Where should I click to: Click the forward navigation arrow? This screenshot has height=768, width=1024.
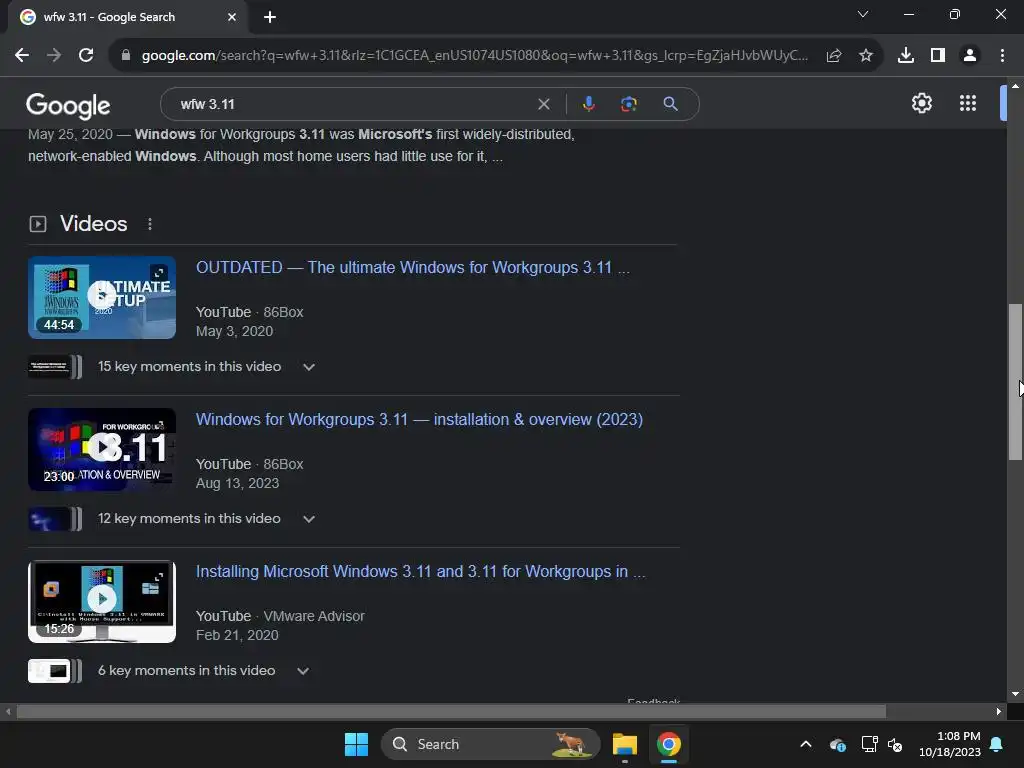tap(54, 56)
